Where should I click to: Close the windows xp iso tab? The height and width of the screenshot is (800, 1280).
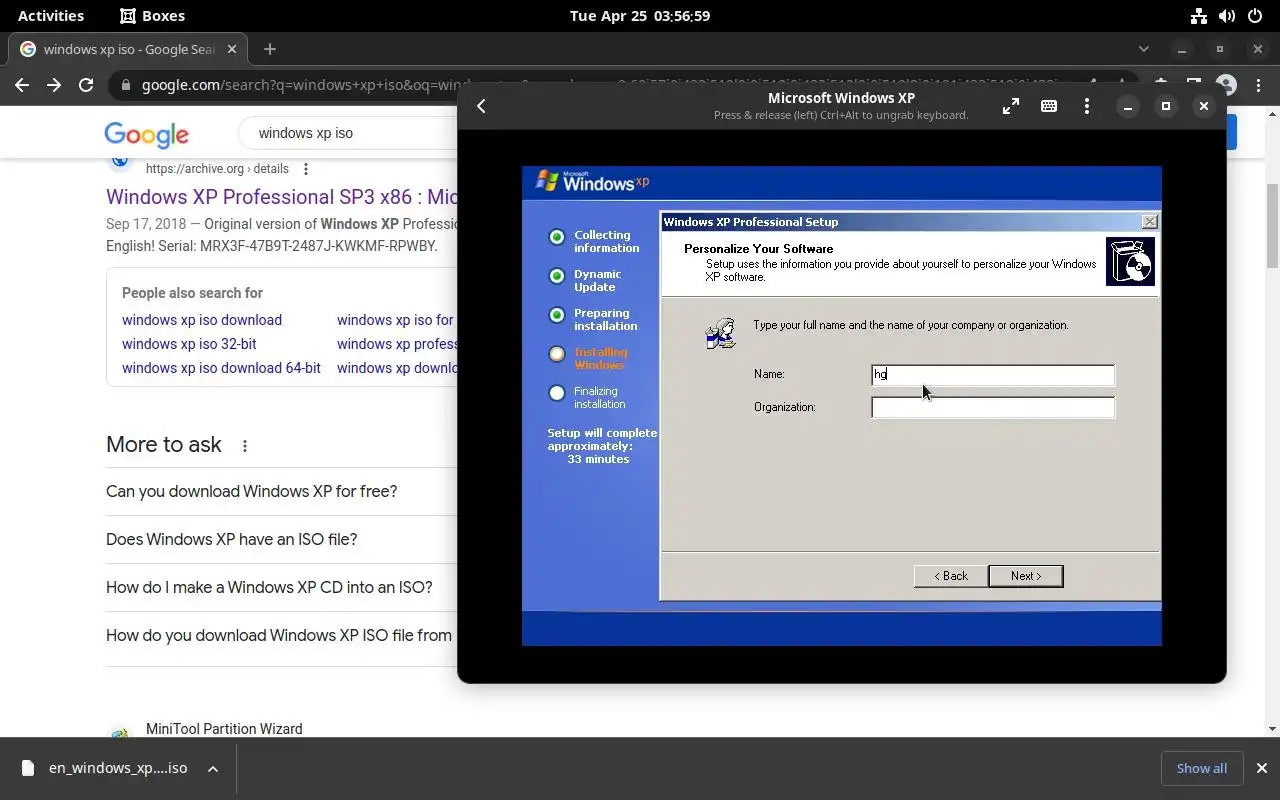click(232, 49)
